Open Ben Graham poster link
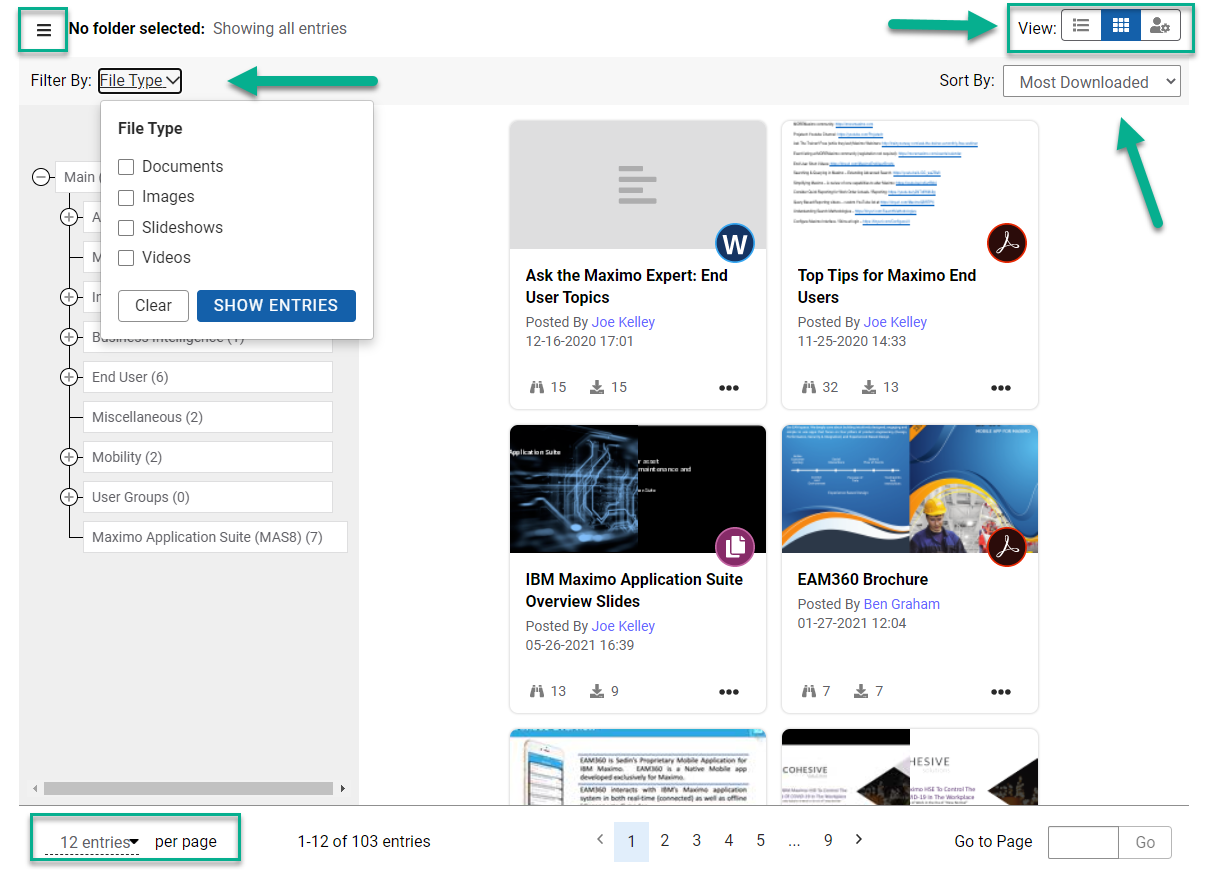The image size is (1207, 870). [901, 604]
